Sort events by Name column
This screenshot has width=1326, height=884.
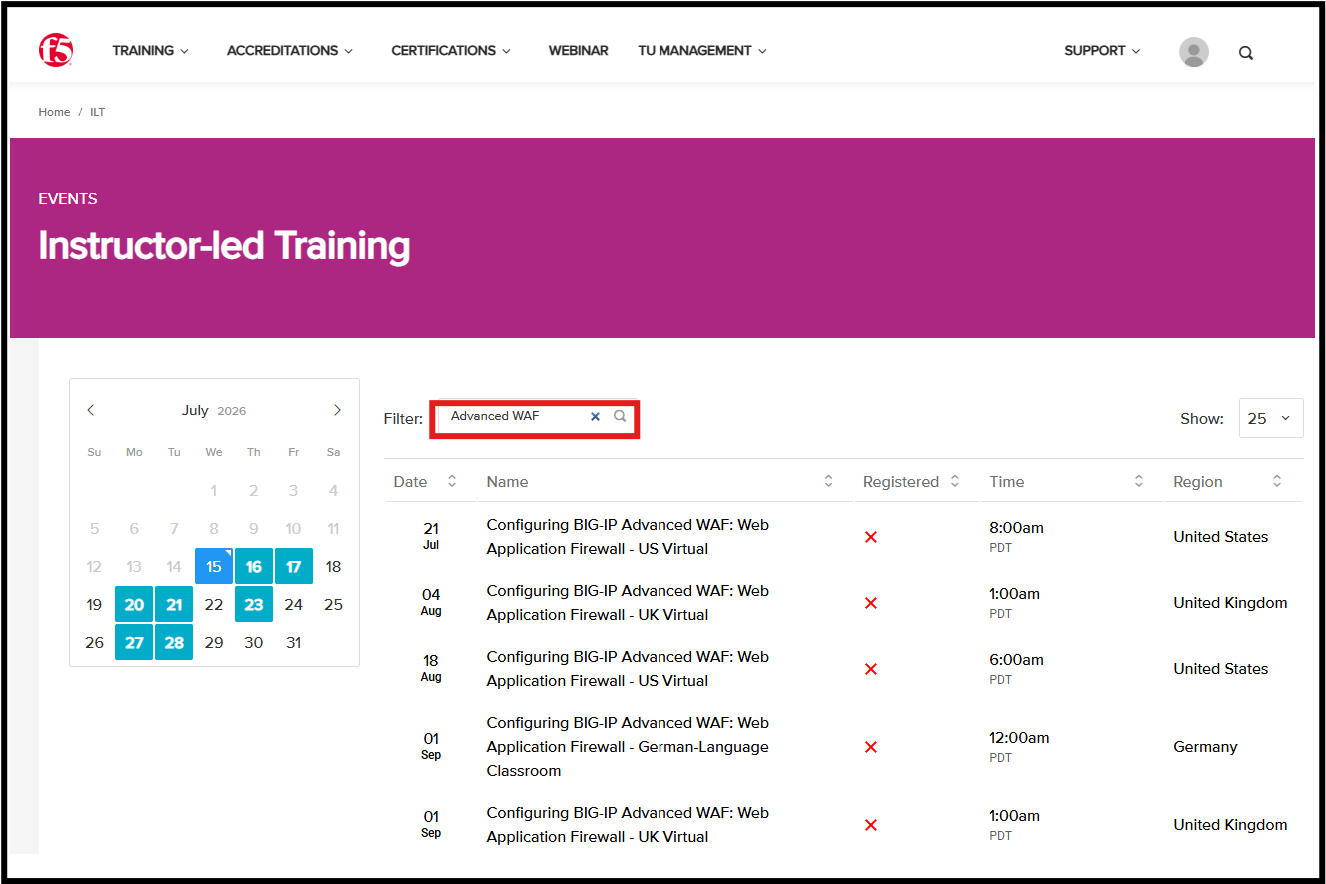828,481
